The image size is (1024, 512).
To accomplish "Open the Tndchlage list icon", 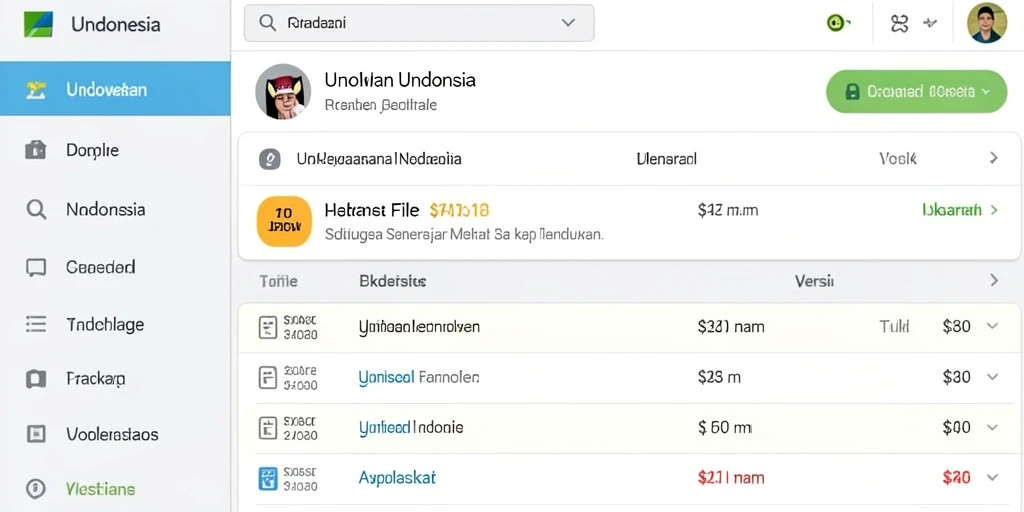I will [36, 325].
